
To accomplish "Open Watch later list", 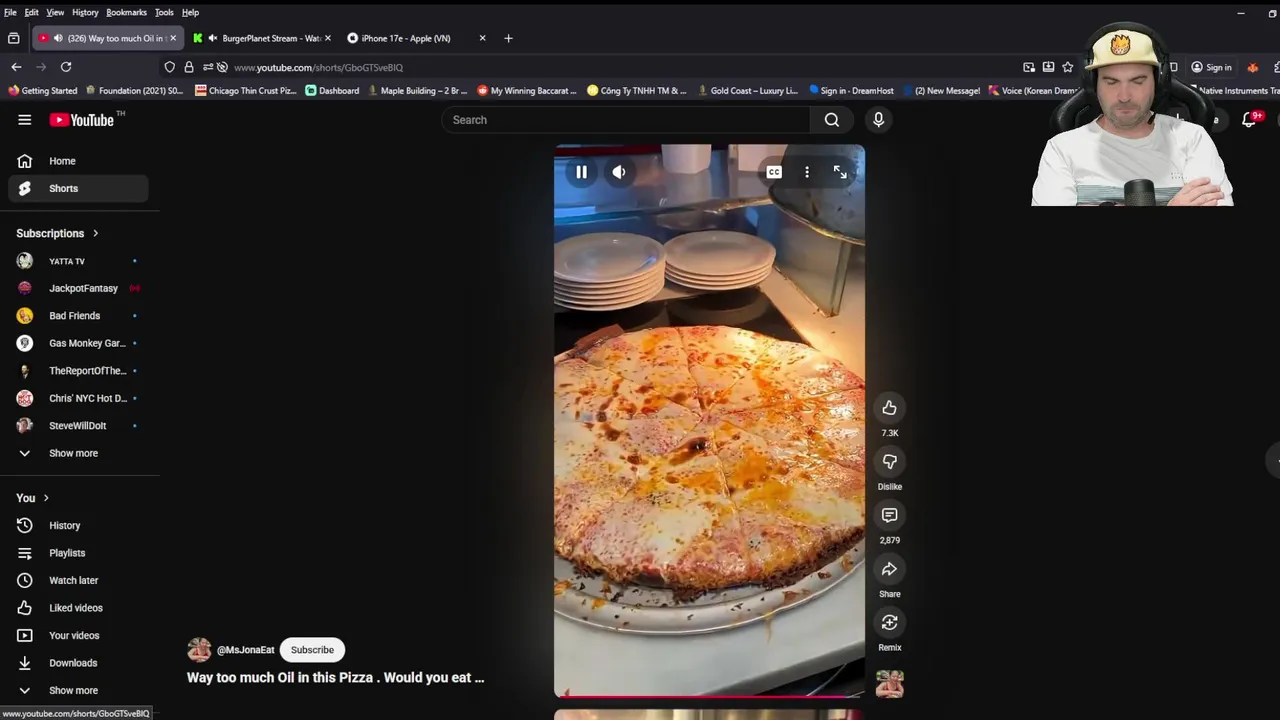I will pos(78,580).
